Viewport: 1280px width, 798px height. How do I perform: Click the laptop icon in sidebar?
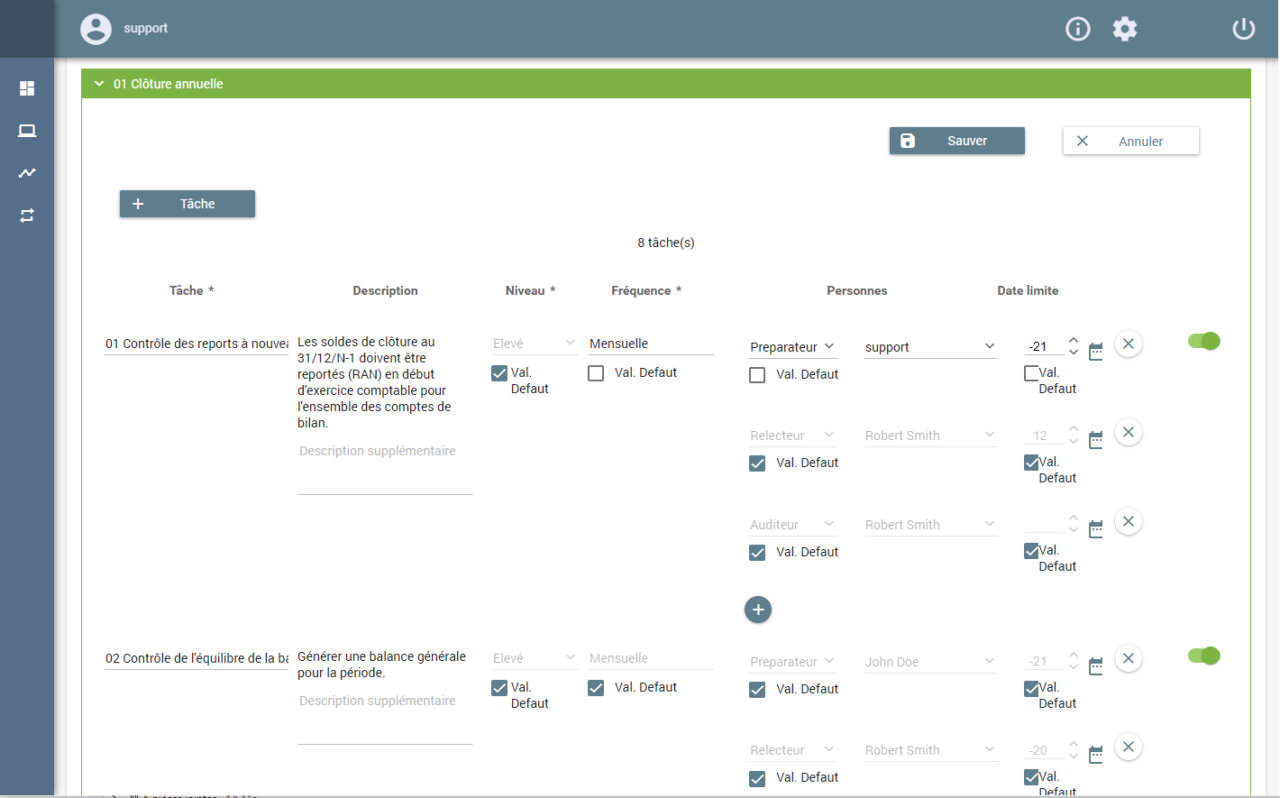tap(27, 131)
